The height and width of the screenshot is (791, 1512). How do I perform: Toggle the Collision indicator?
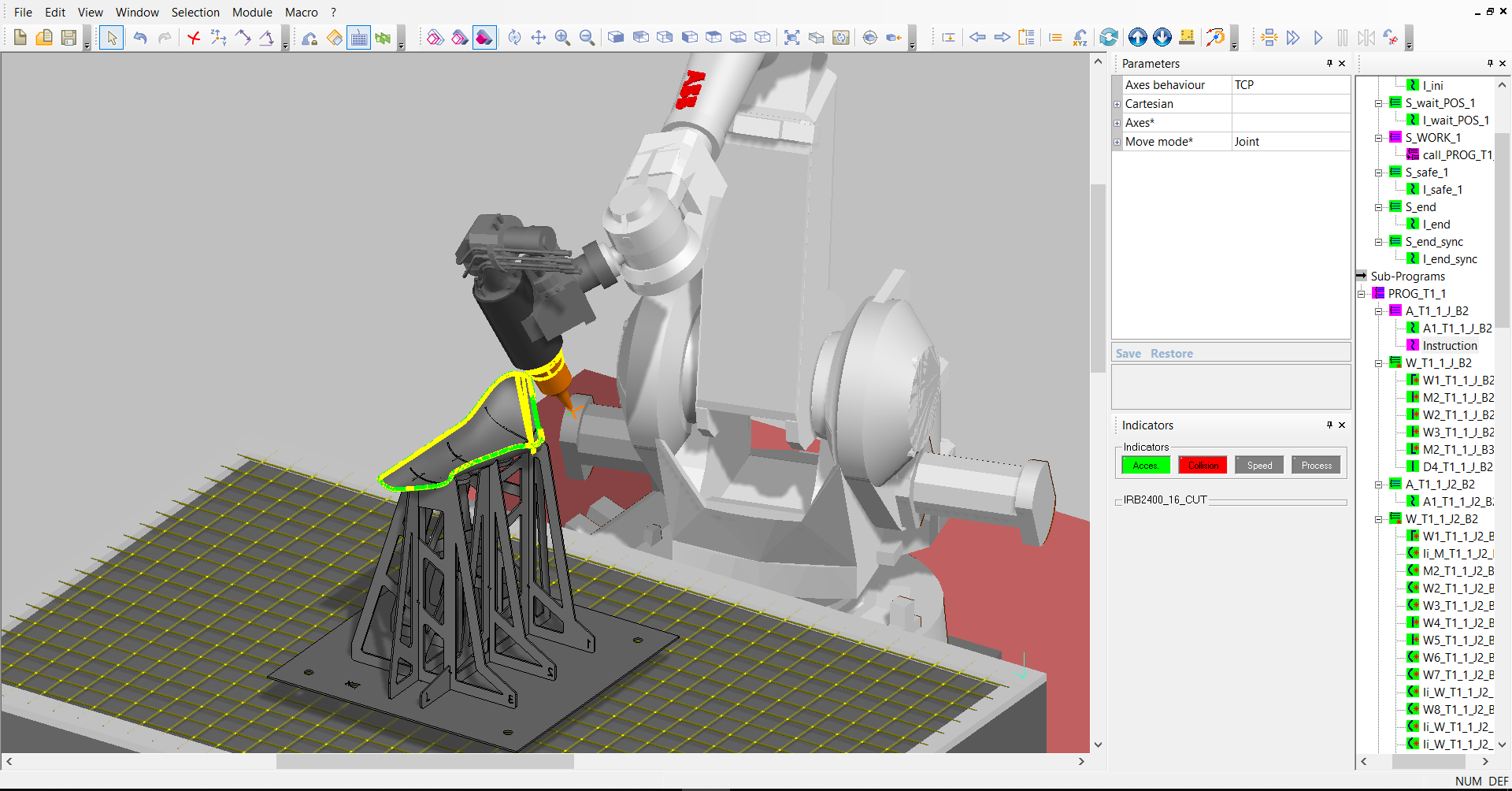pos(1202,465)
